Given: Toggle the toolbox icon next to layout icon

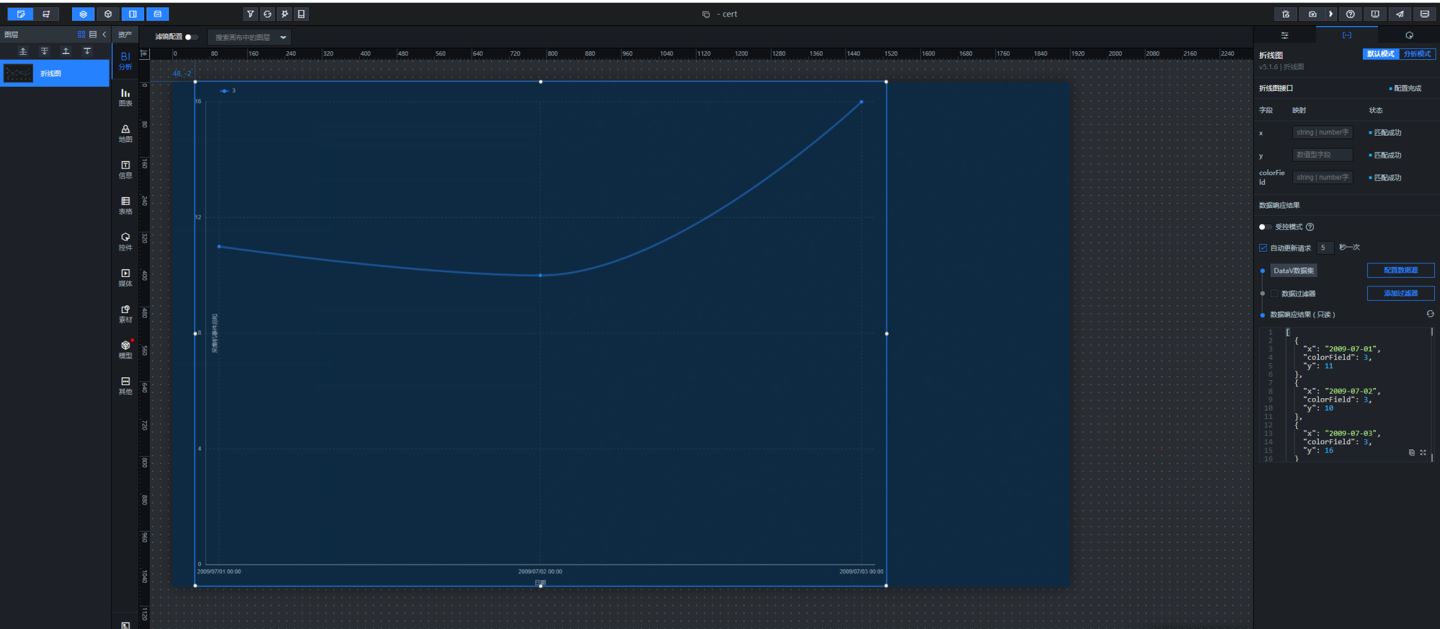Looking at the screenshot, I should pyautogui.click(x=157, y=14).
